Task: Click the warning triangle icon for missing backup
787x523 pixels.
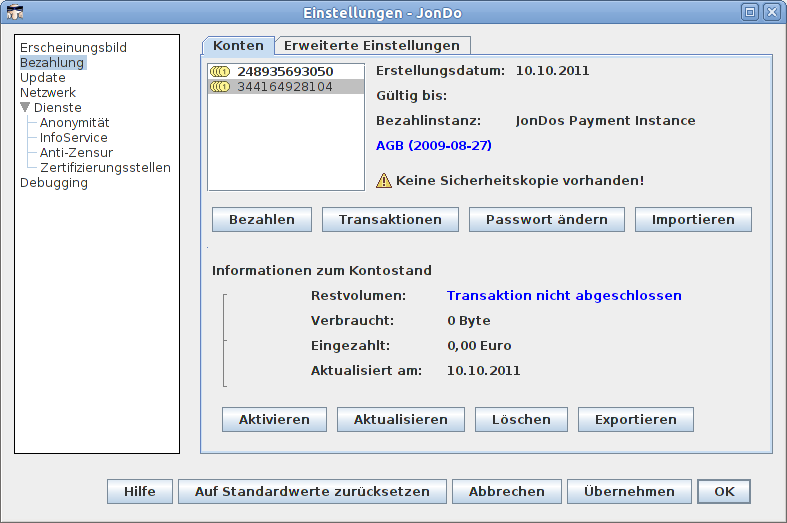Action: point(383,180)
